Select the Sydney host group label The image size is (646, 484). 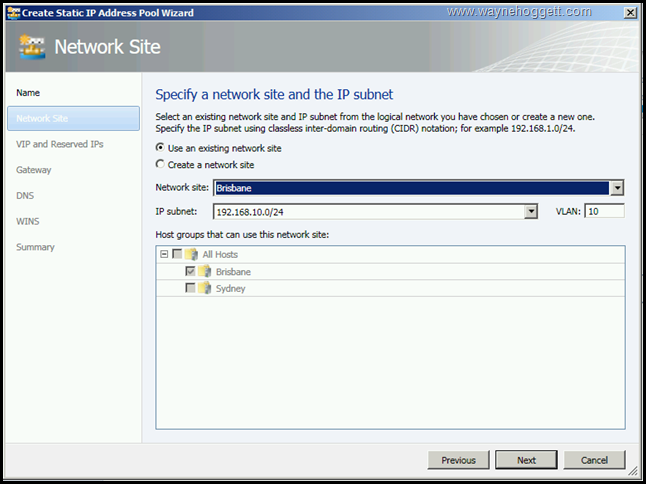[x=230, y=288]
